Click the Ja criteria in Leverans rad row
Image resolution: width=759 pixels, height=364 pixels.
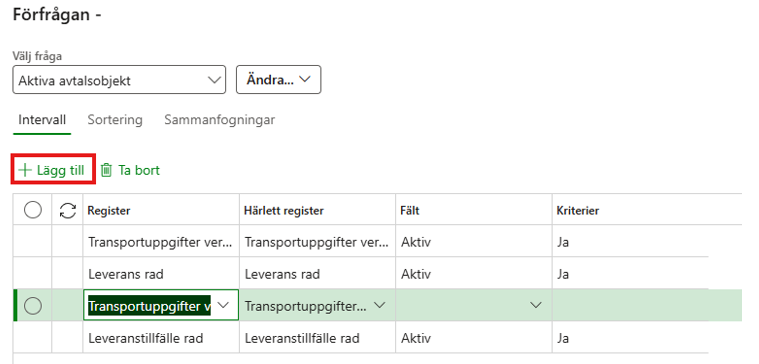pos(630,274)
